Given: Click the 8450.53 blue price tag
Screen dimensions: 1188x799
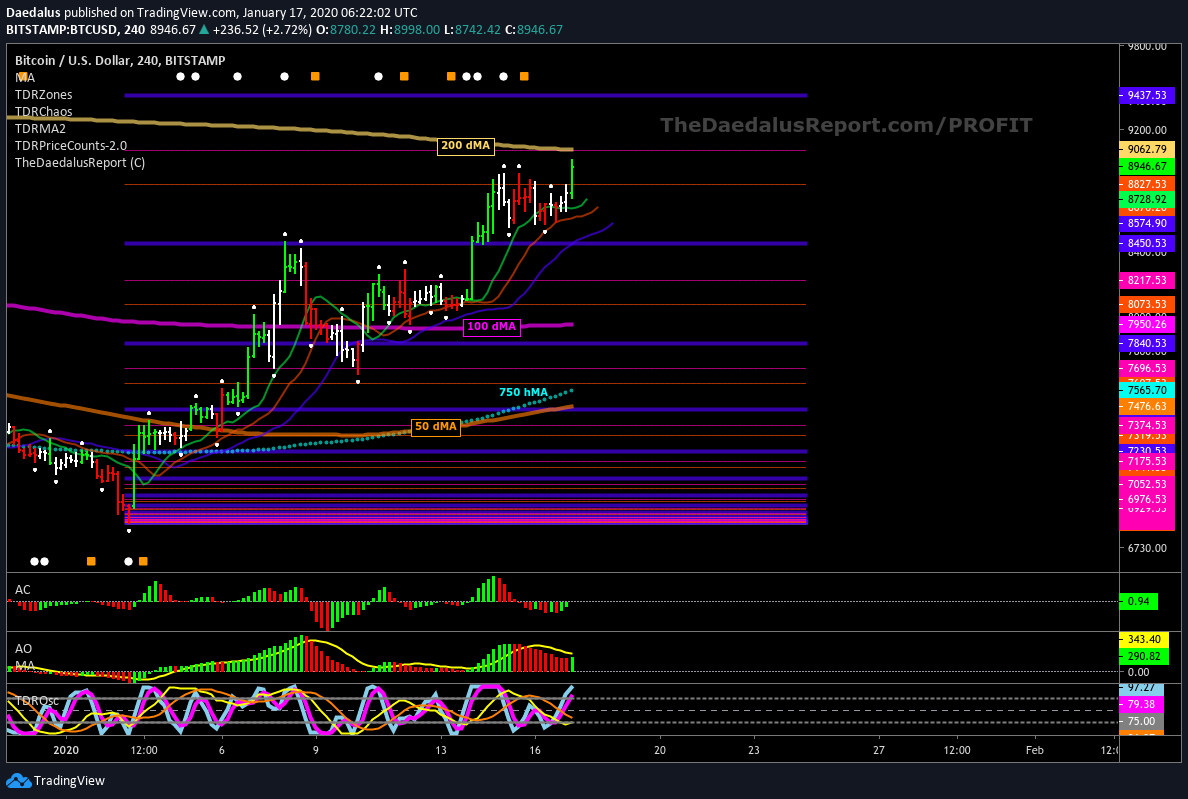Looking at the screenshot, I should coord(1147,243).
